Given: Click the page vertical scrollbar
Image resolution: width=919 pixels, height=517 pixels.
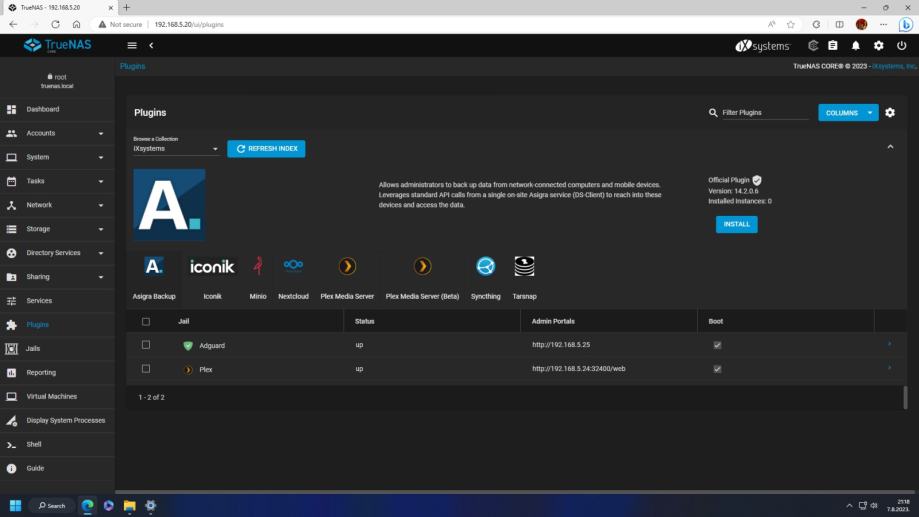Looking at the screenshot, I should click(905, 397).
